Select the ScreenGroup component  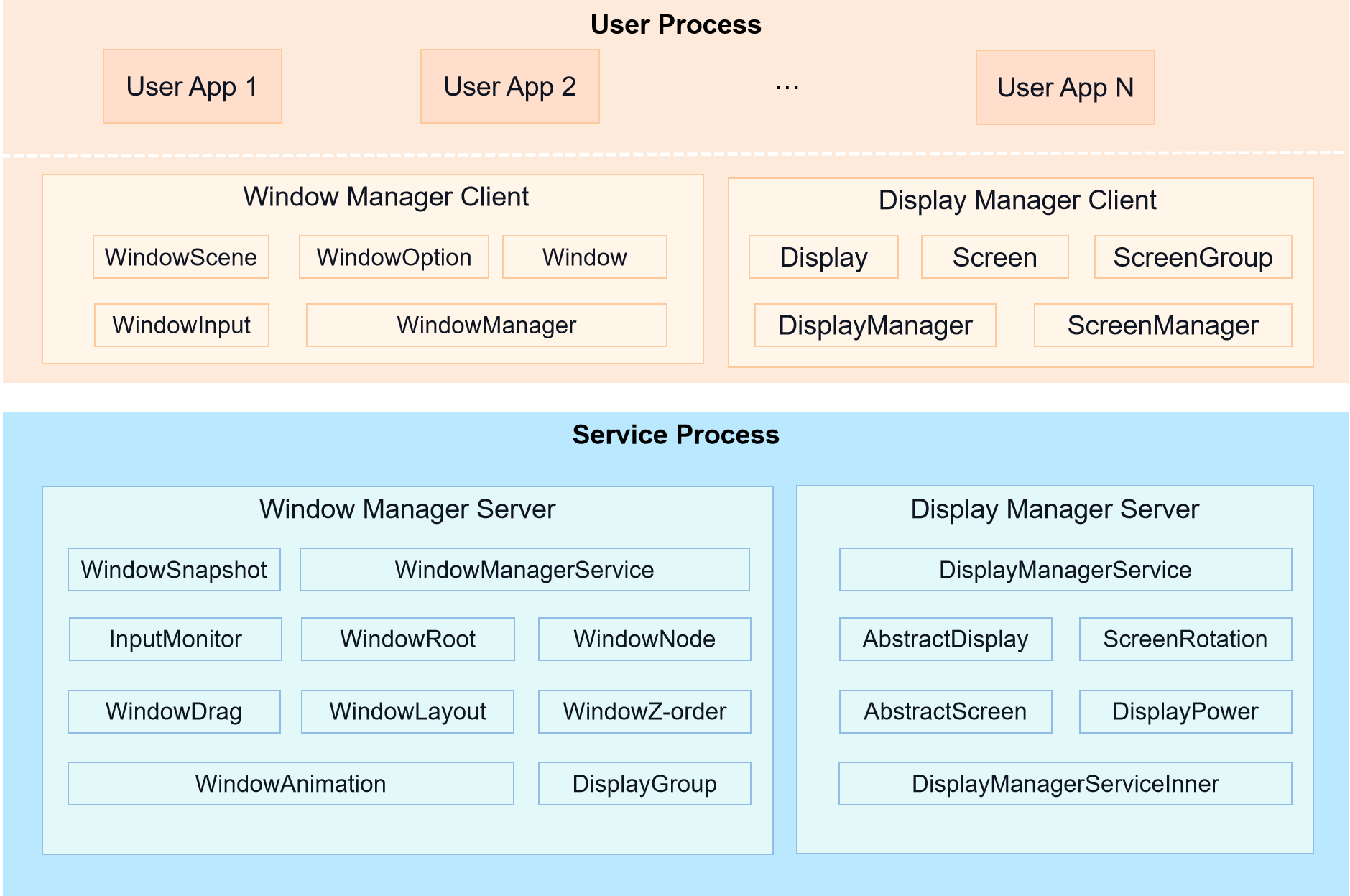1193,257
